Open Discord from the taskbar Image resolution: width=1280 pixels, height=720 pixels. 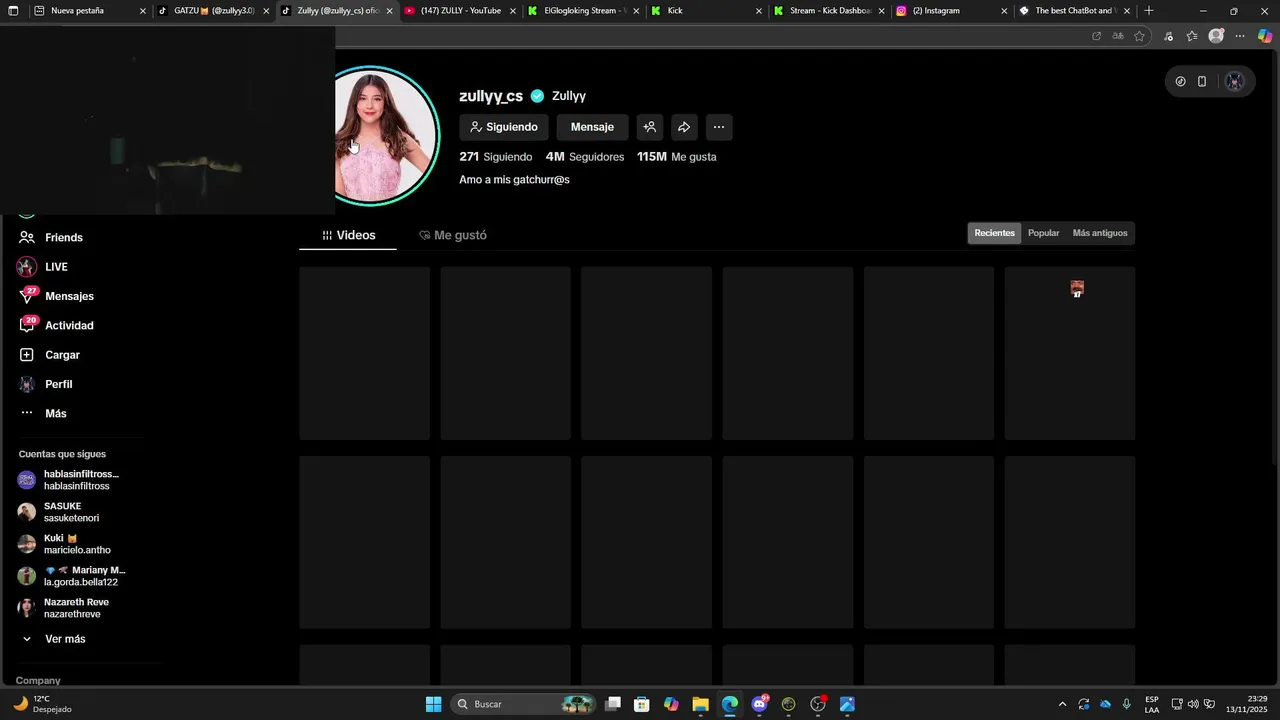[x=759, y=704]
